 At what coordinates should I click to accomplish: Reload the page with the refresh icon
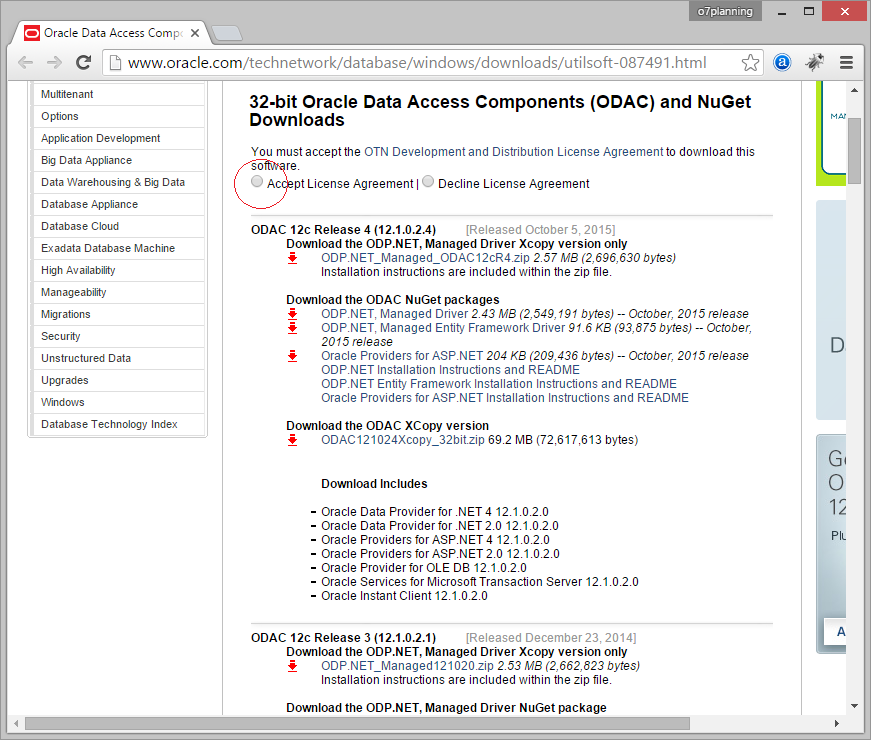click(x=83, y=63)
